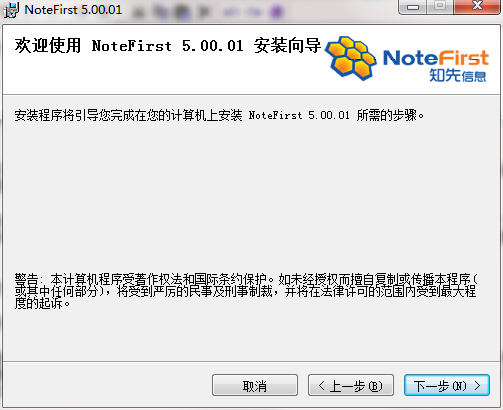The height and width of the screenshot is (410, 503).
Task: Click the blurred gray arrow icon behind the title bar
Action: 204,12
